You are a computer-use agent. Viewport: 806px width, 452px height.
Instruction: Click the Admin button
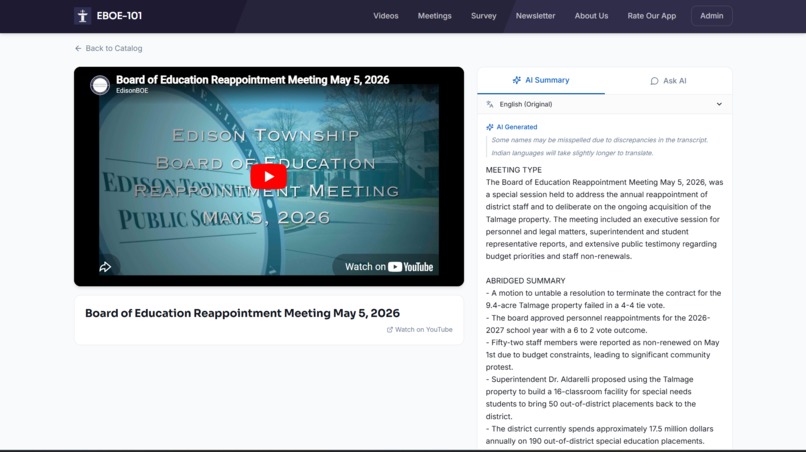pyautogui.click(x=711, y=16)
